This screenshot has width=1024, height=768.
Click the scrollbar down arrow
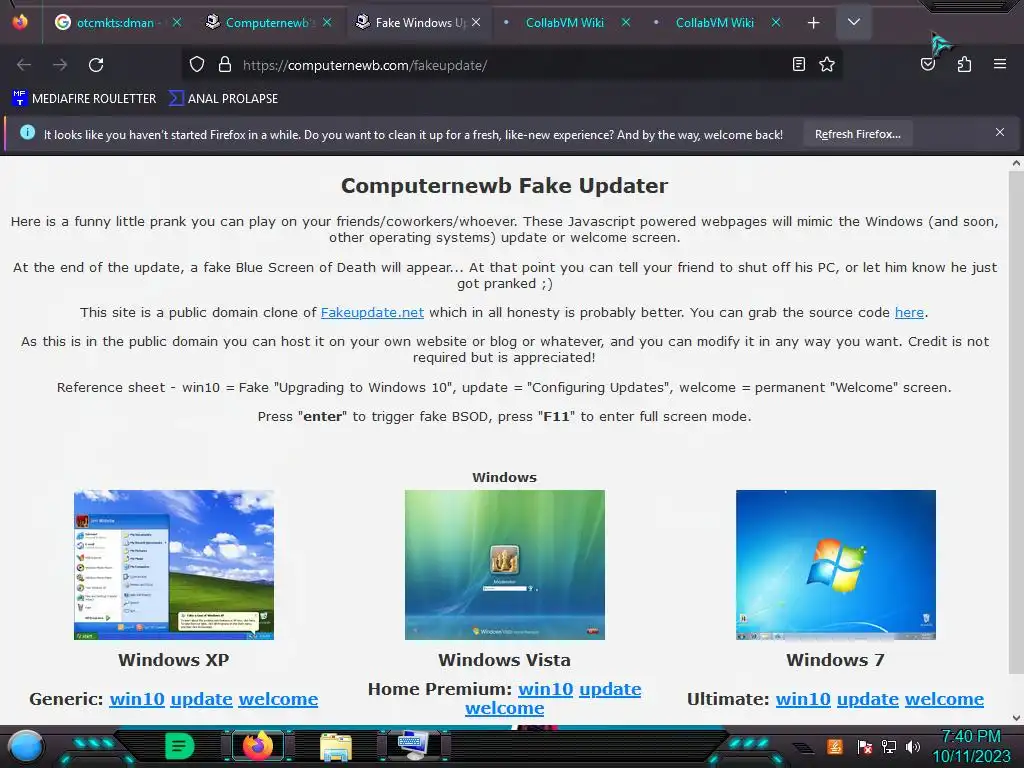[x=1016, y=717]
